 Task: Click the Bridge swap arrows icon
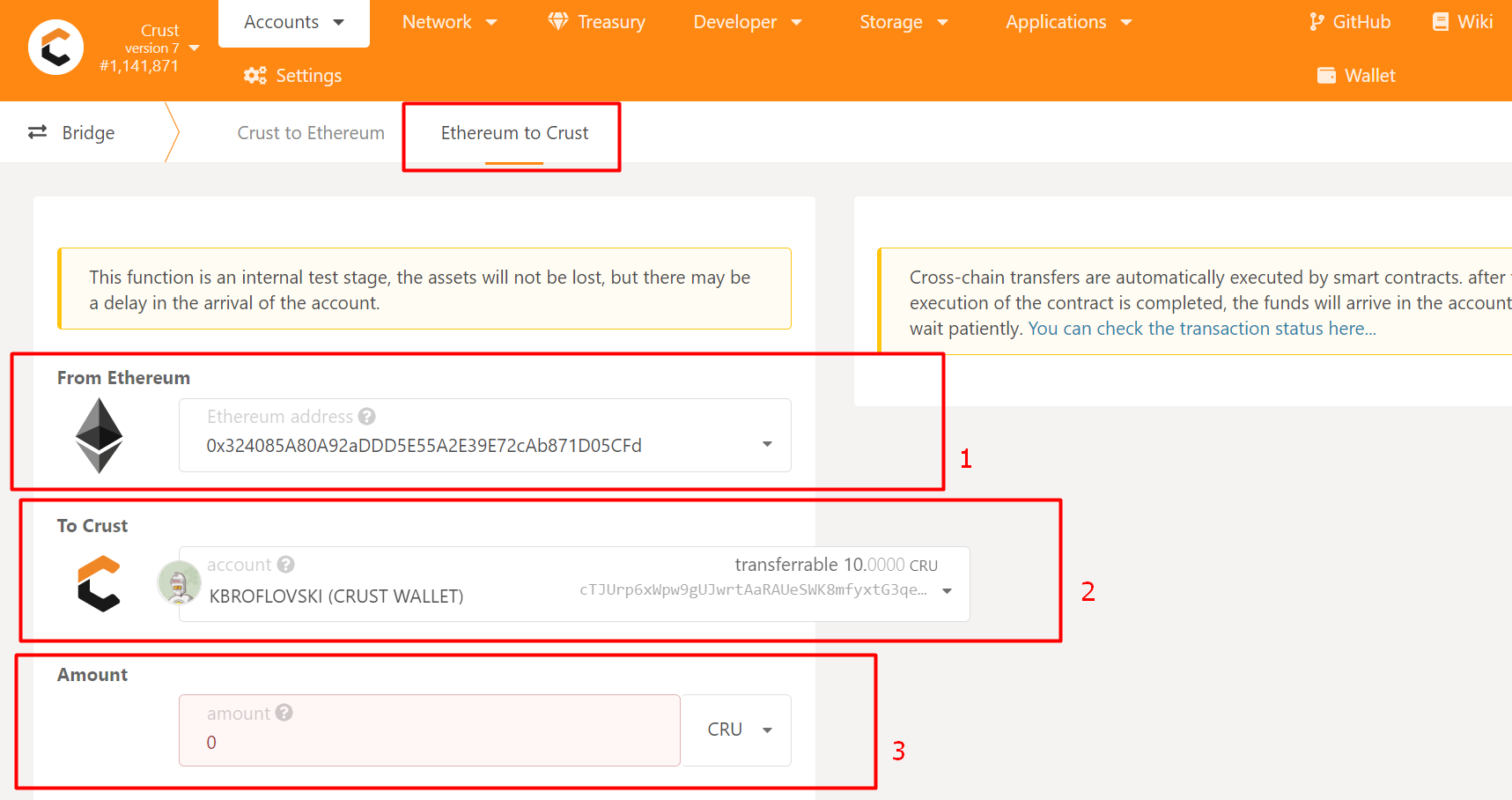(x=38, y=132)
